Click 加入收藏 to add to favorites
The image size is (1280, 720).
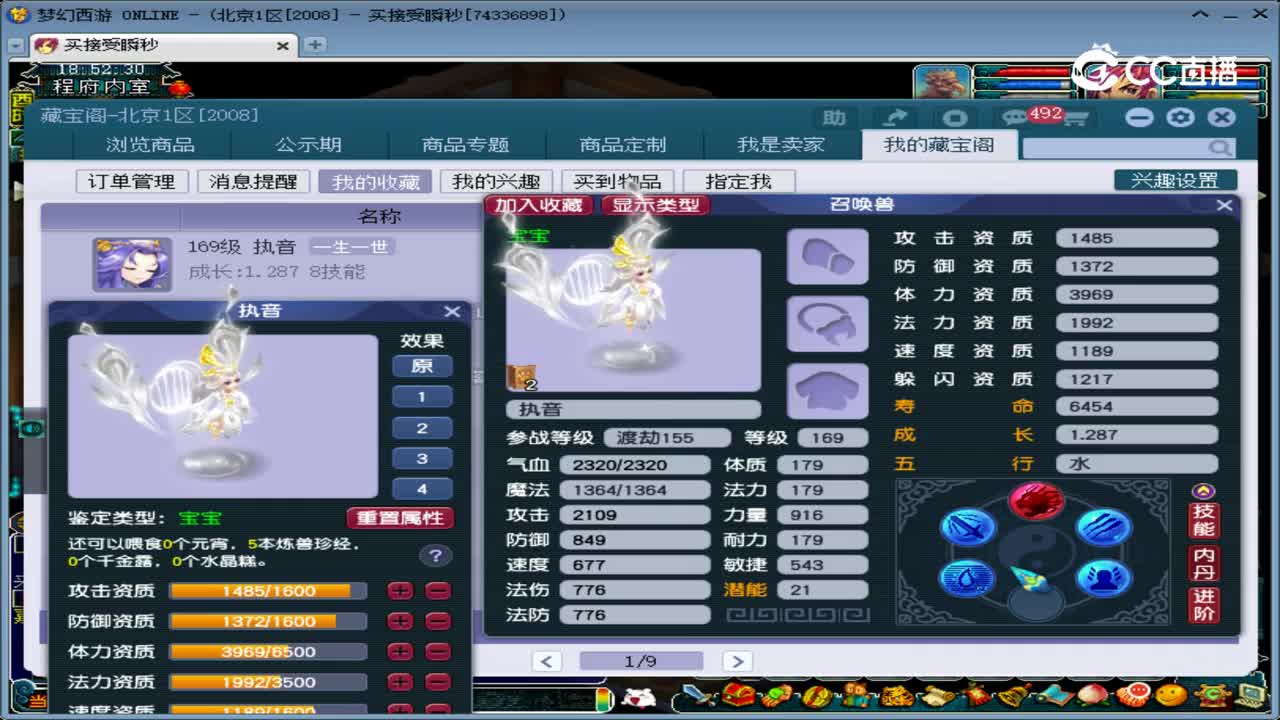click(x=539, y=205)
